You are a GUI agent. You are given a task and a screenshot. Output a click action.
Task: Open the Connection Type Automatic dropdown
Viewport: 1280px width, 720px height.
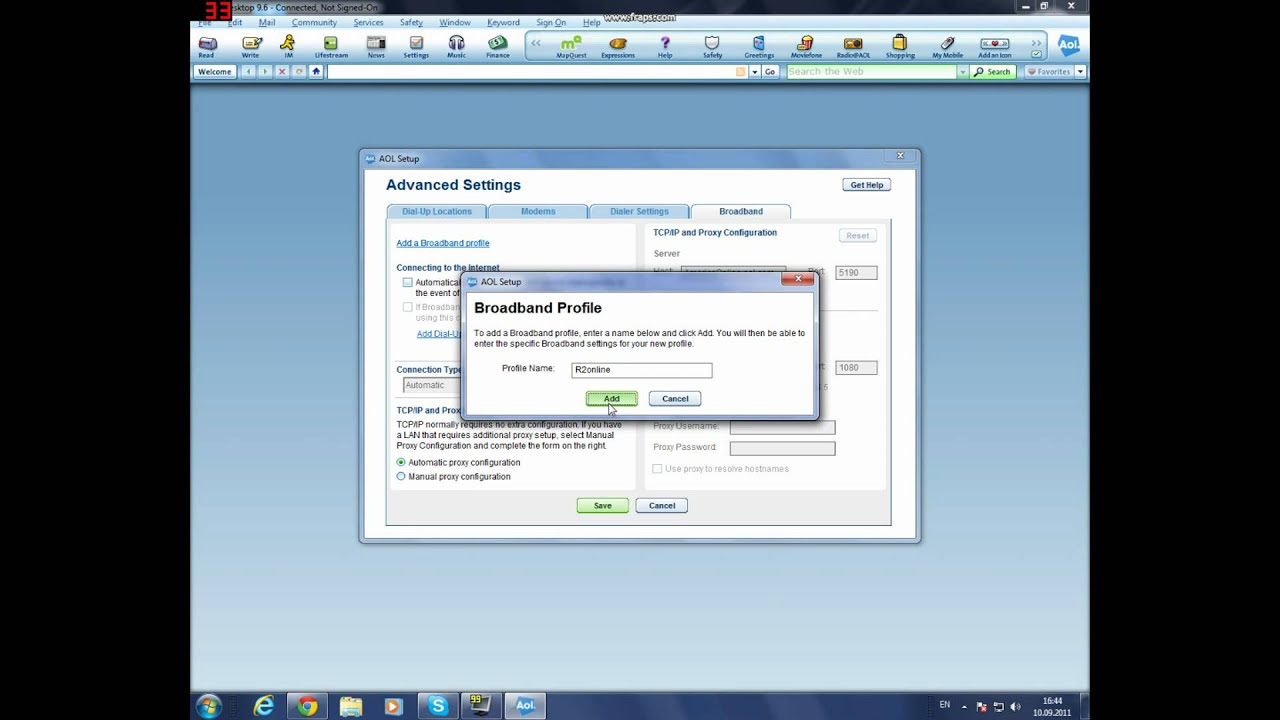point(432,385)
